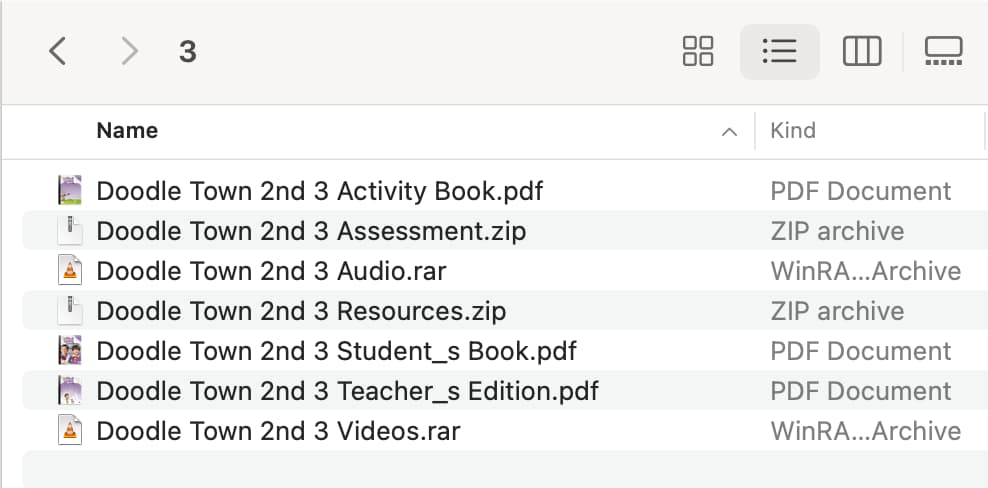The width and height of the screenshot is (988, 488).
Task: Click the Assessment.zip archive icon
Action: click(x=70, y=231)
